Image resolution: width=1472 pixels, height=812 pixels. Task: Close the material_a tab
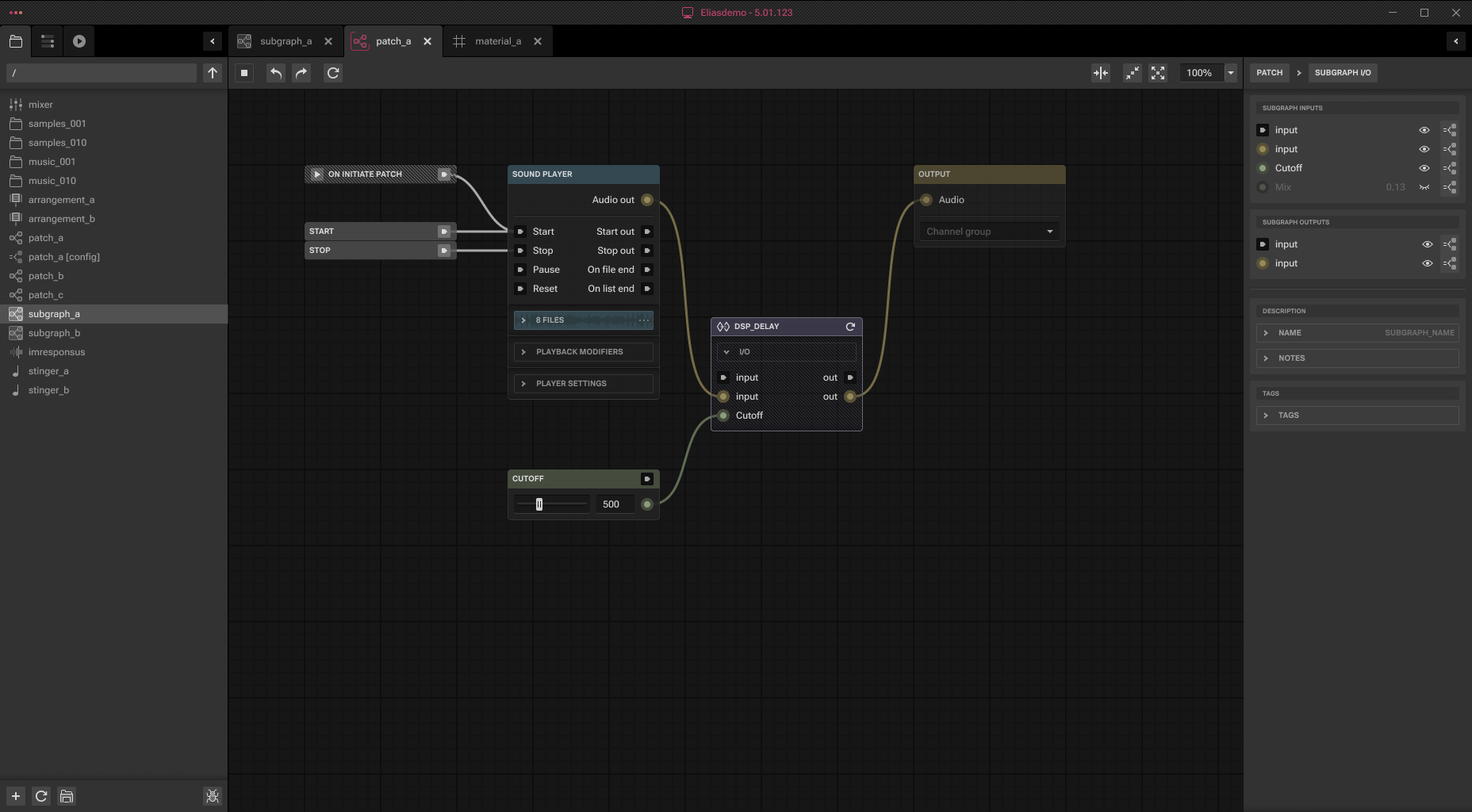tap(538, 41)
